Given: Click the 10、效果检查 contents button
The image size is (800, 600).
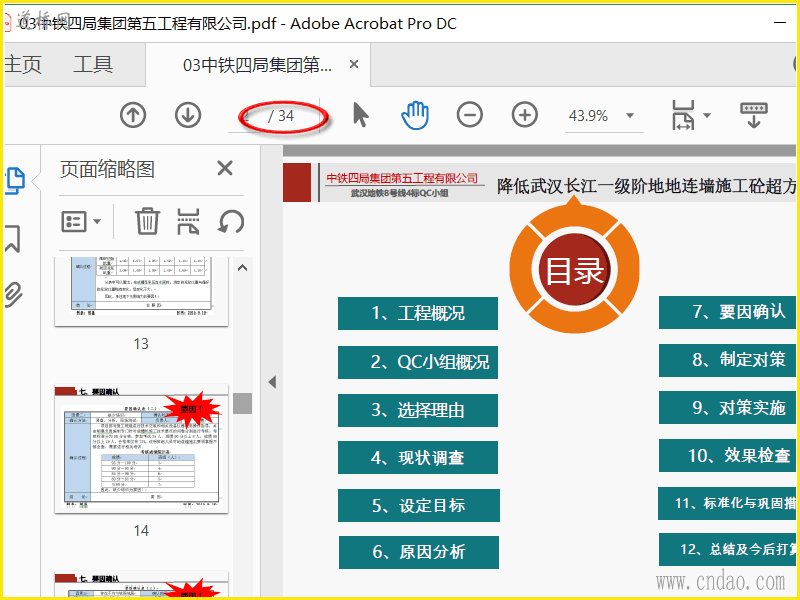Looking at the screenshot, I should 727,456.
